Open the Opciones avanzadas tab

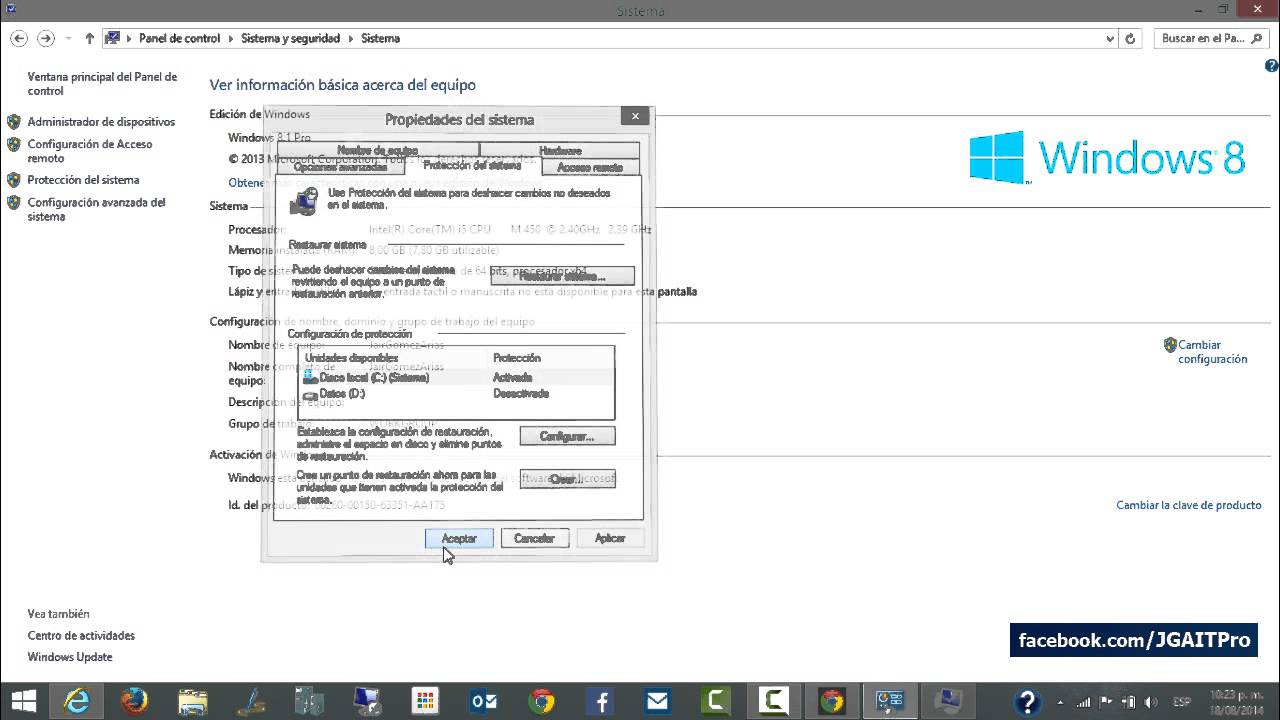coord(340,167)
